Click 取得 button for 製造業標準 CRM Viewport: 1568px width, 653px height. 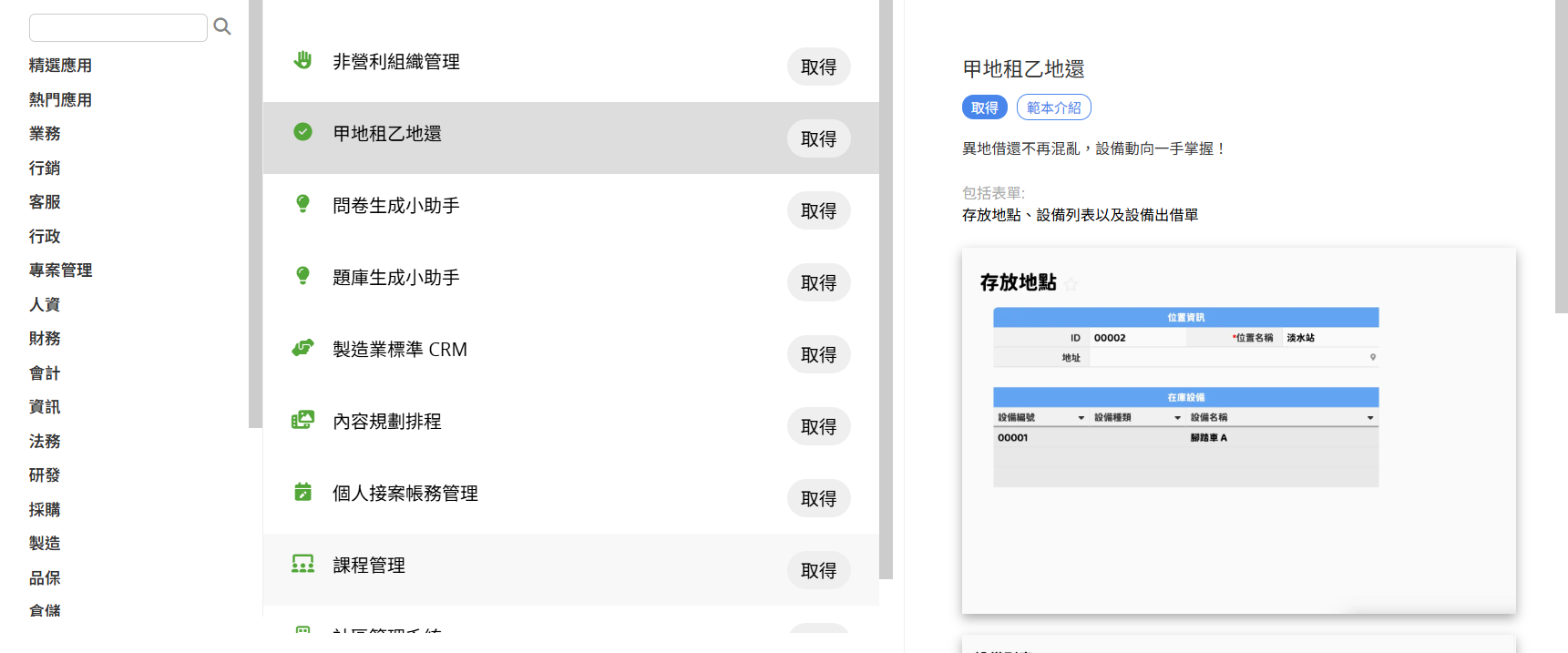818,354
